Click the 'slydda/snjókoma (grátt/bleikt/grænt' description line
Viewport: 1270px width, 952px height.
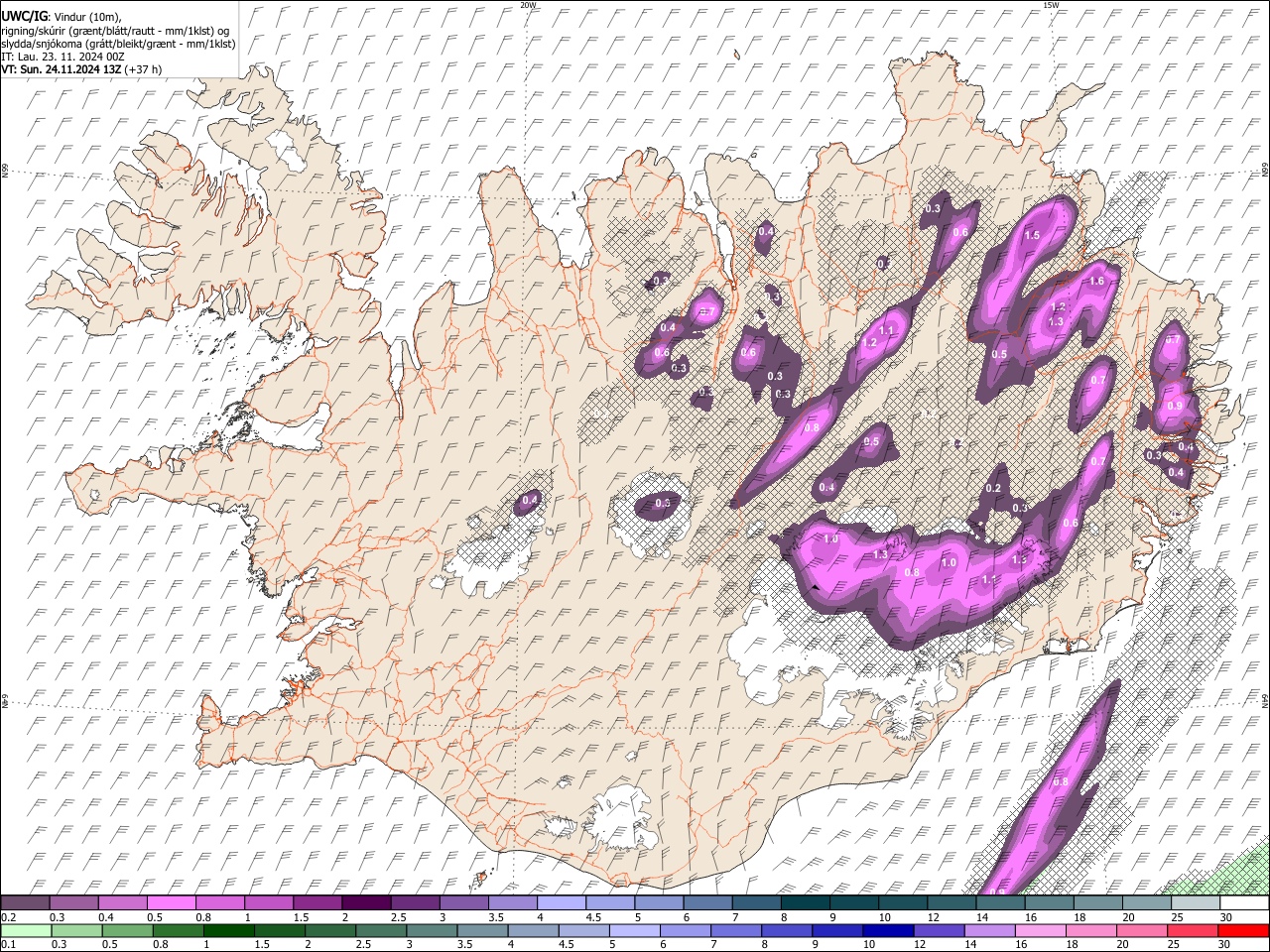click(118, 44)
